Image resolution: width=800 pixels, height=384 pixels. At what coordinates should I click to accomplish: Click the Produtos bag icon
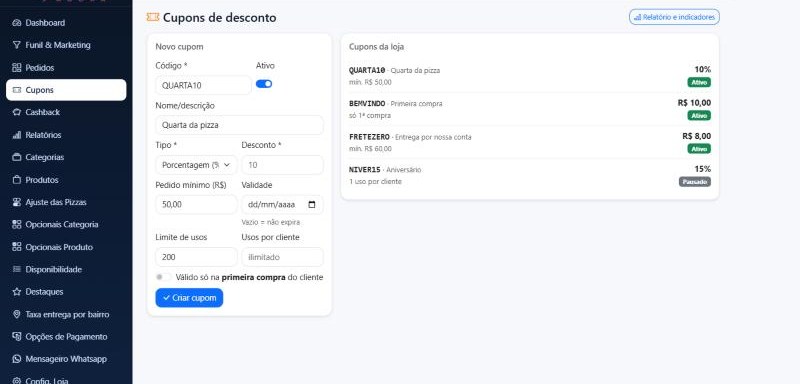click(x=16, y=180)
